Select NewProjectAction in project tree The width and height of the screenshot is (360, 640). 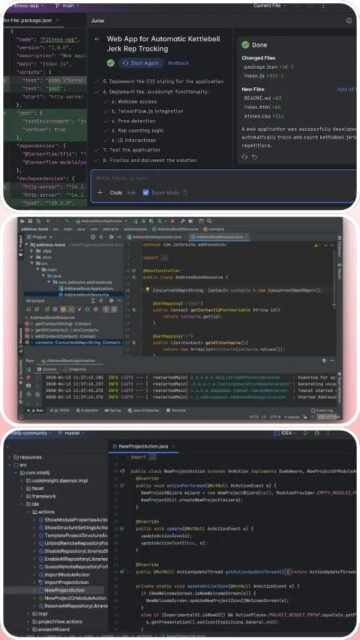pos(62,590)
